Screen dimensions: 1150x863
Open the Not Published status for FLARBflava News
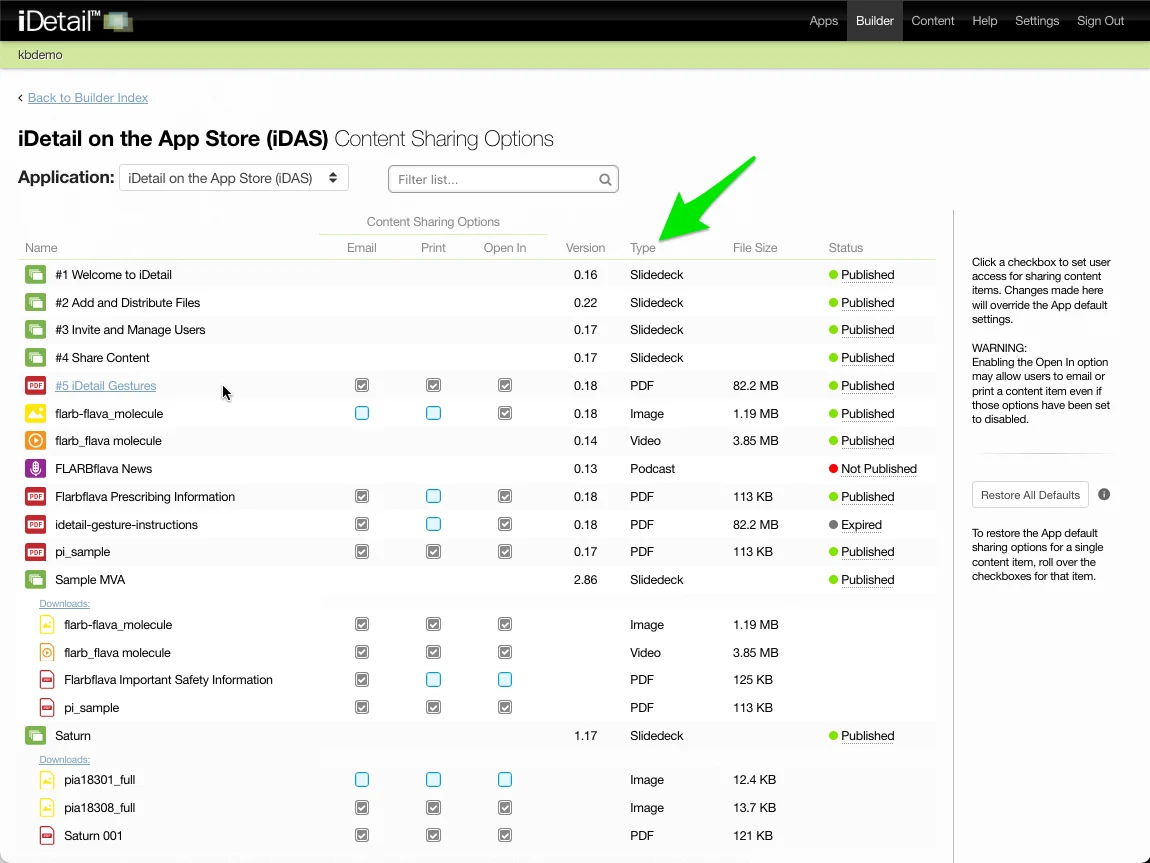[878, 469]
